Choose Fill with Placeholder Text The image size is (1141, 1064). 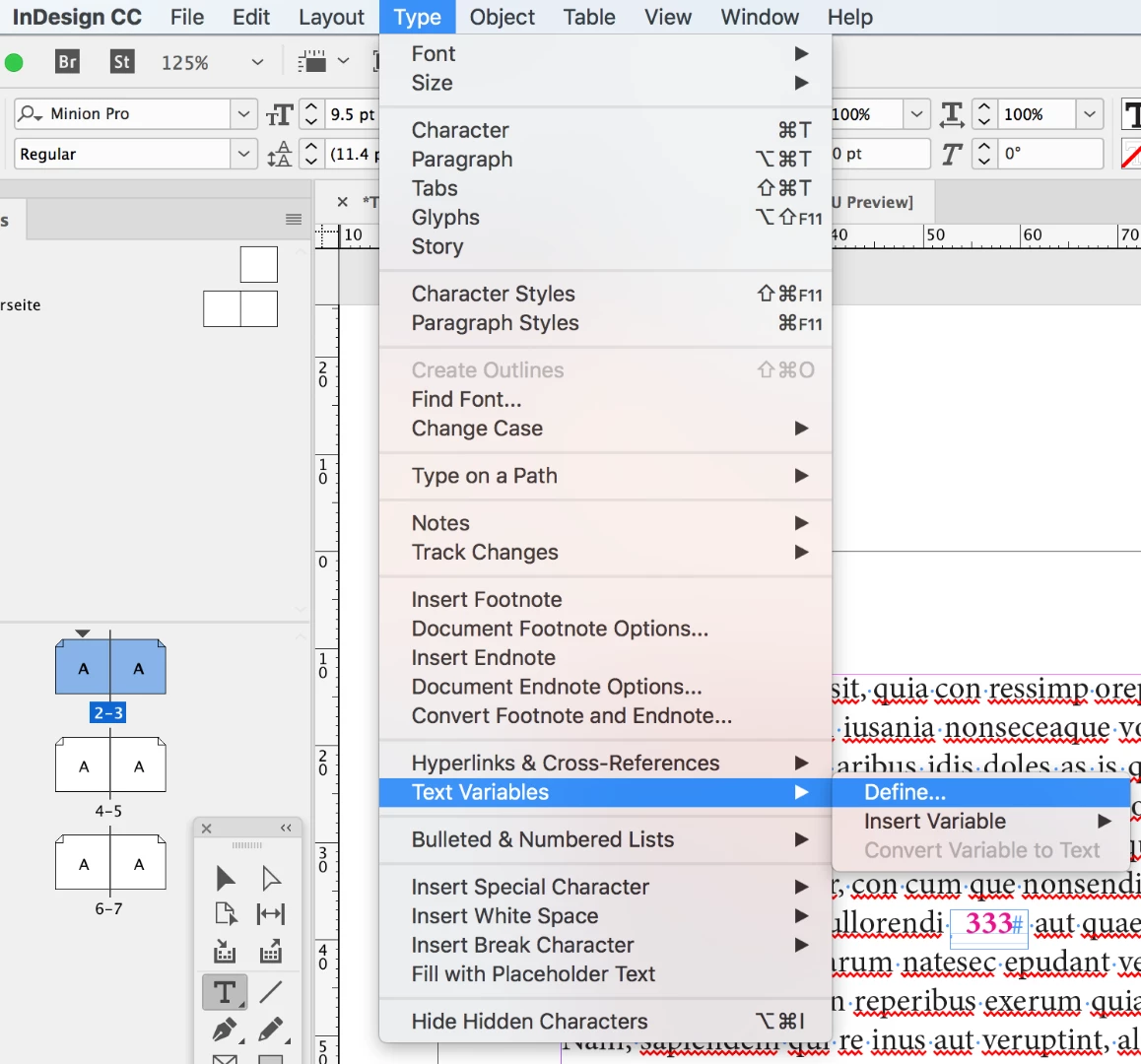(x=605, y=974)
